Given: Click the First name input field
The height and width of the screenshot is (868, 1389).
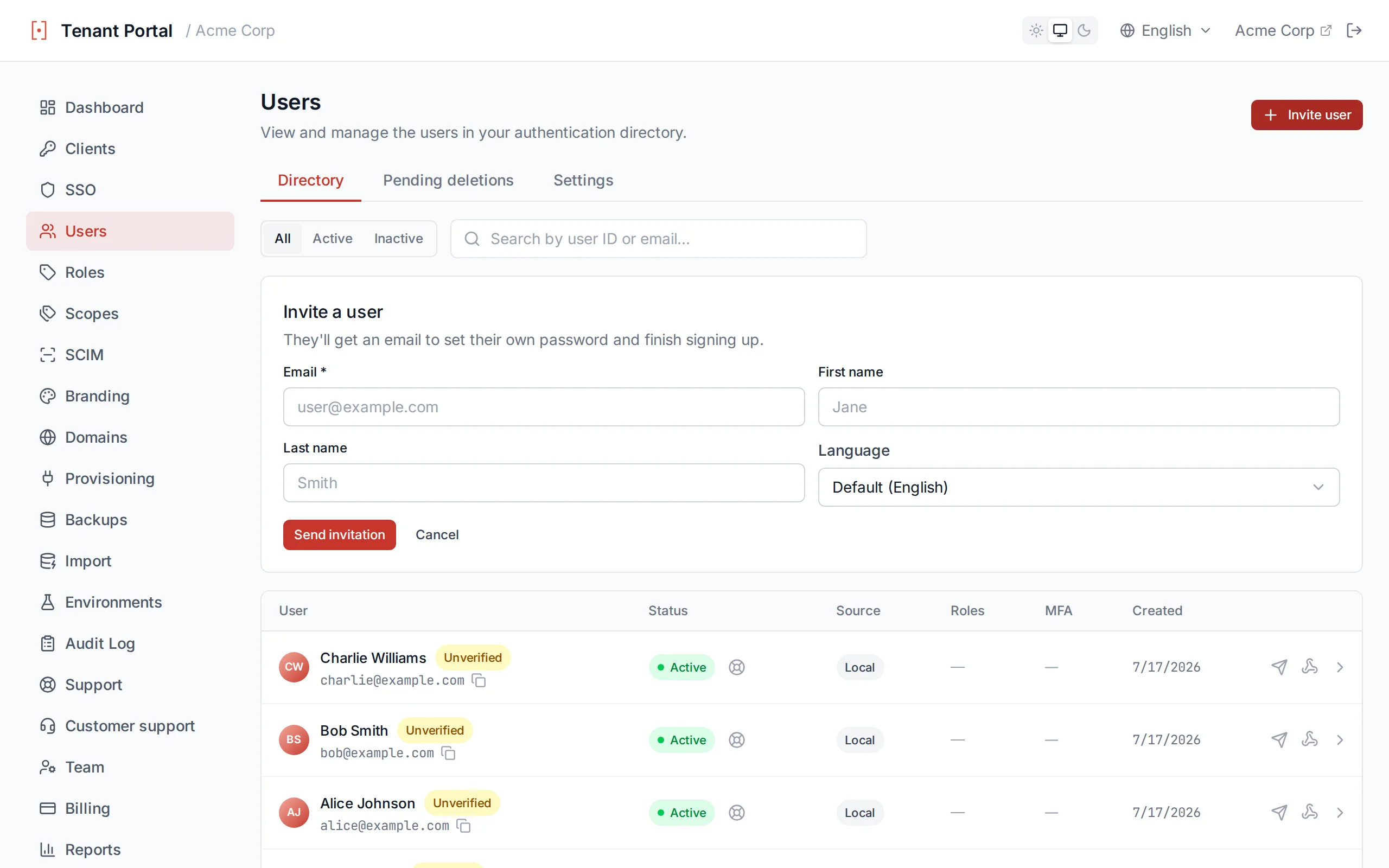Looking at the screenshot, I should 1079,407.
